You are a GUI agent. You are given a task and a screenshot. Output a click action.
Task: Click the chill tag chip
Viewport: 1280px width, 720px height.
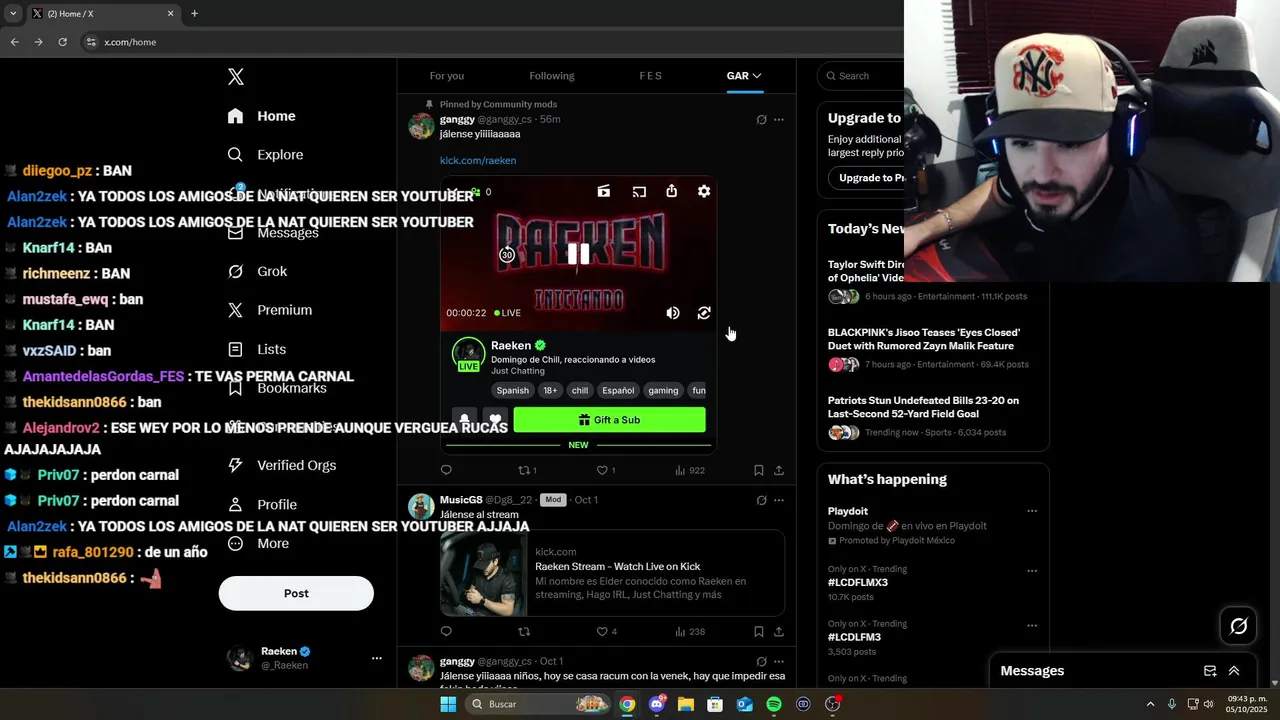point(580,391)
